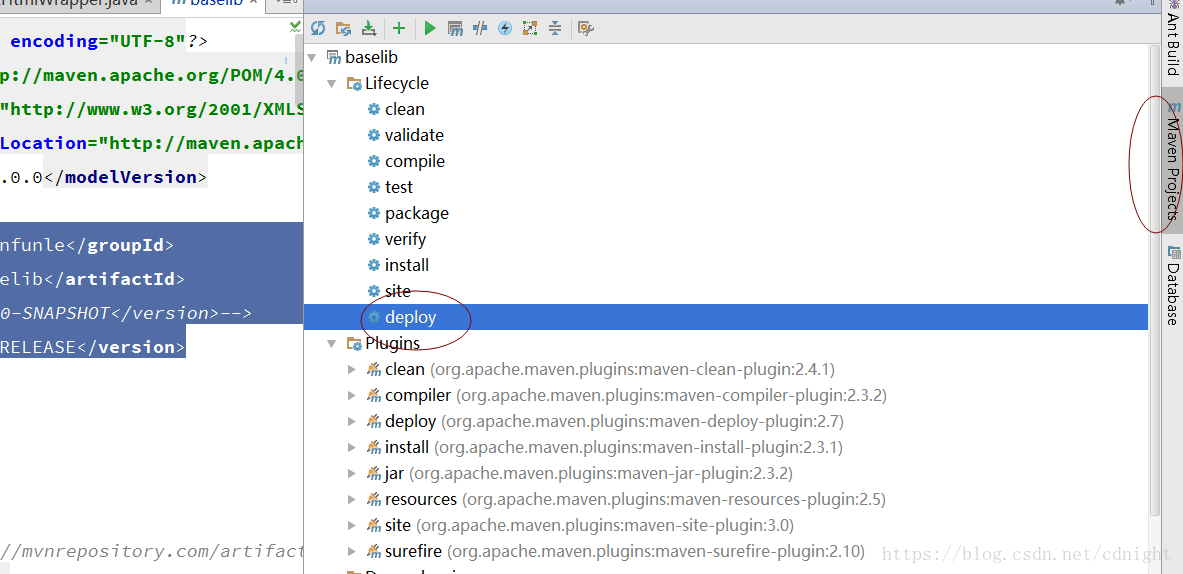Click the Maven tool window vertical scrollbar
This screenshot has width=1183, height=574.
click(x=1154, y=279)
